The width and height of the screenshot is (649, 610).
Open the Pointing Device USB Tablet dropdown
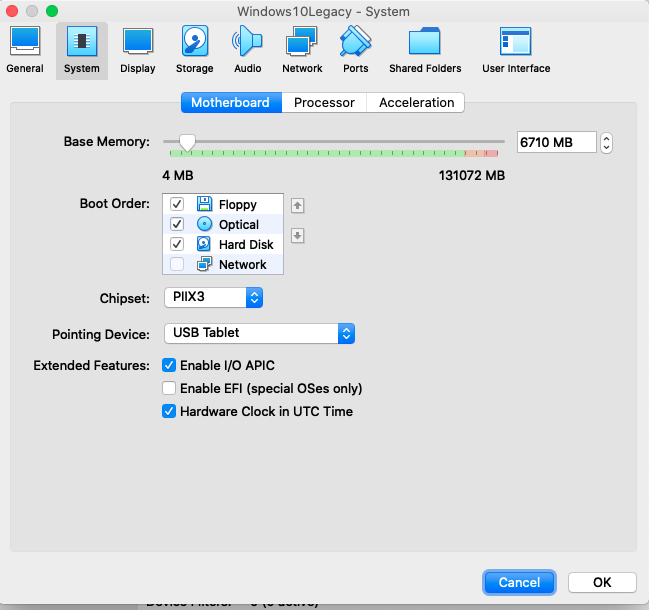[260, 333]
